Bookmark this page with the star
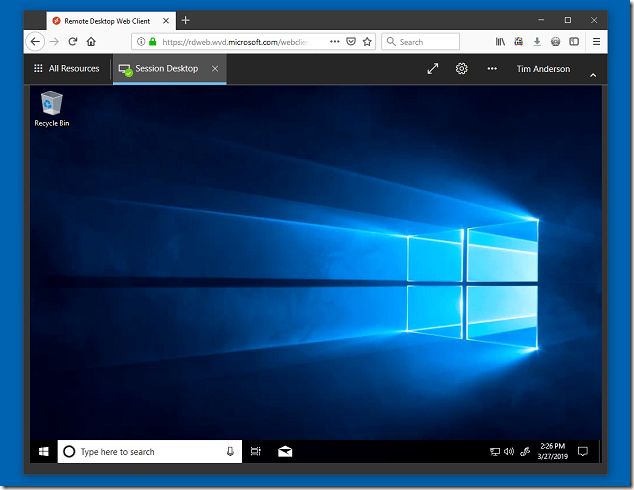Viewport: 634px width, 490px height. coord(367,42)
